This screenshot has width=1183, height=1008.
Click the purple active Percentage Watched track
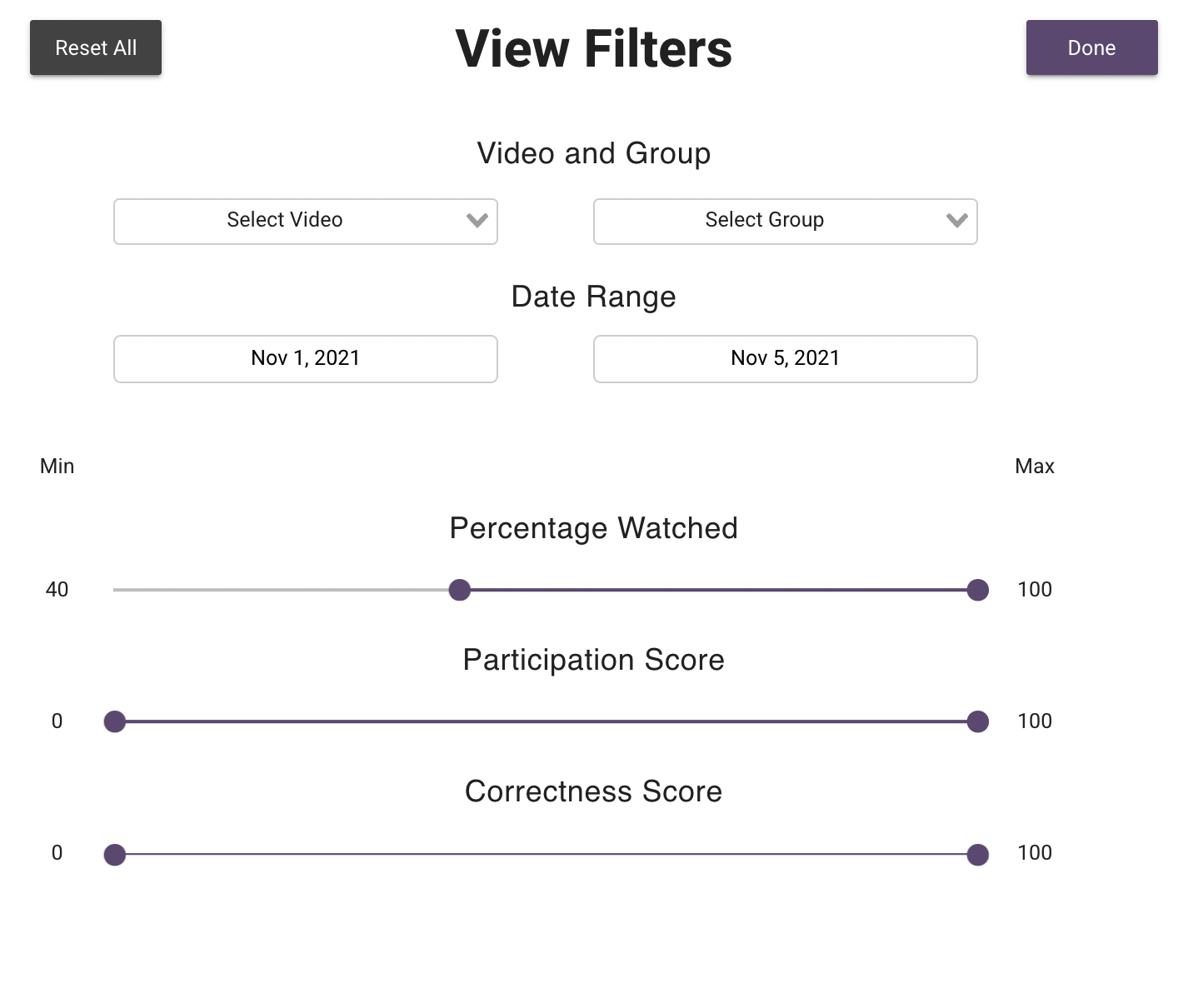point(718,590)
